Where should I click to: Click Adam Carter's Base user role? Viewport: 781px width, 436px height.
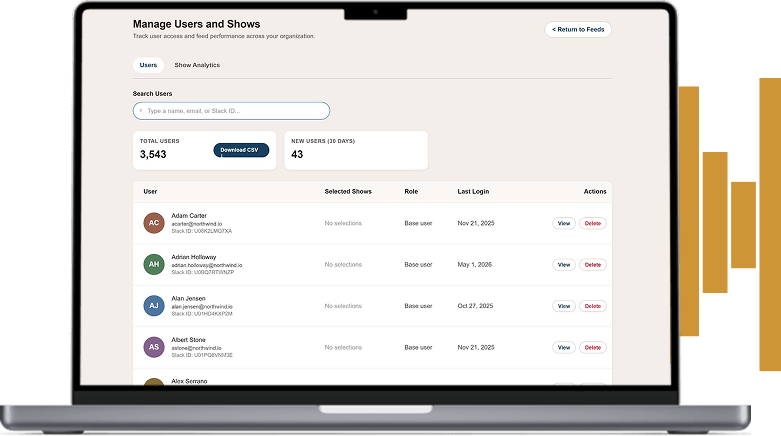pos(418,223)
